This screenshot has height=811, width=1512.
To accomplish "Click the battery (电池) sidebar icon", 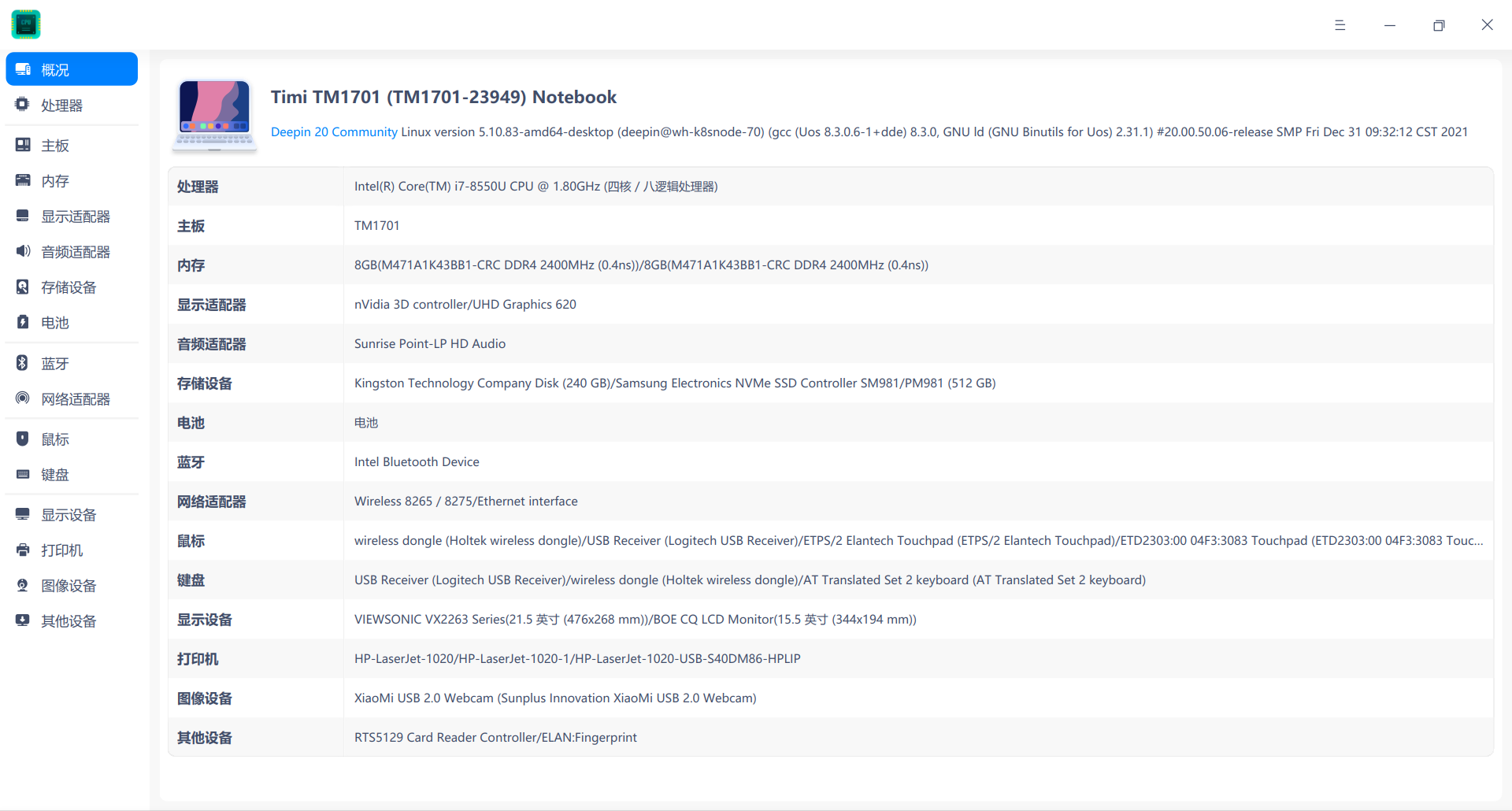I will 23,322.
